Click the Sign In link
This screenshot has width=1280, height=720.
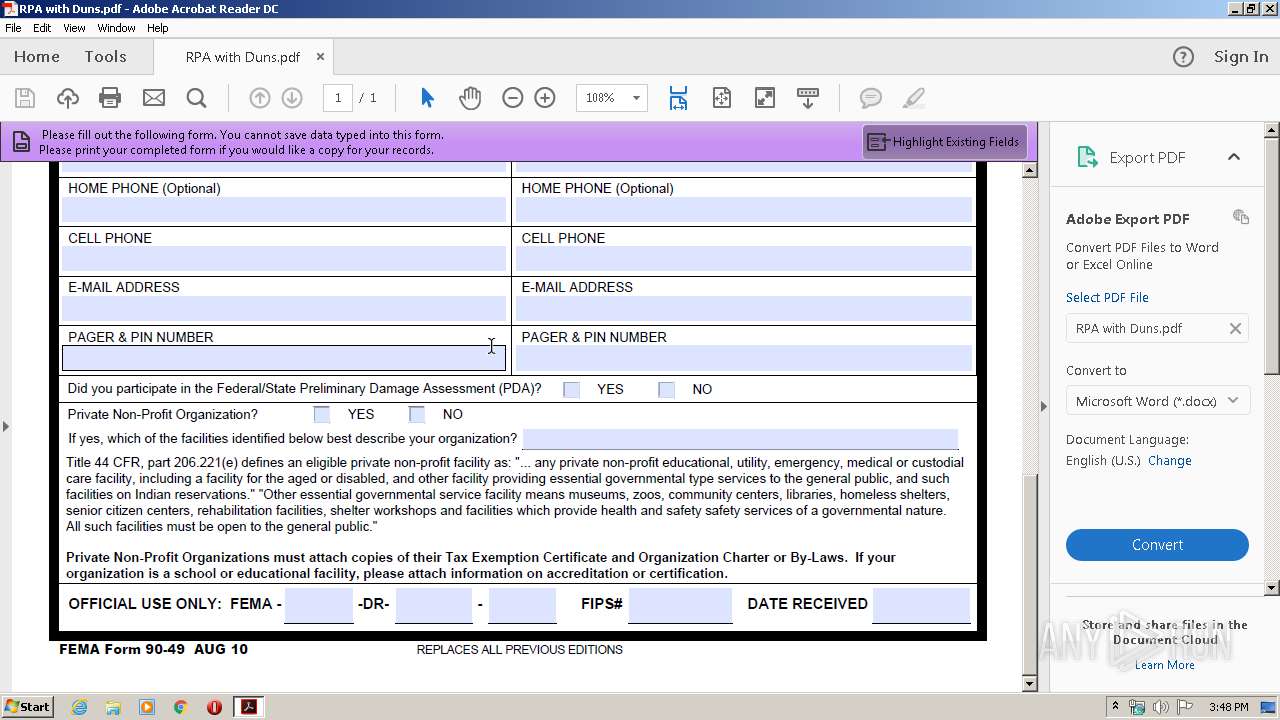[1241, 57]
